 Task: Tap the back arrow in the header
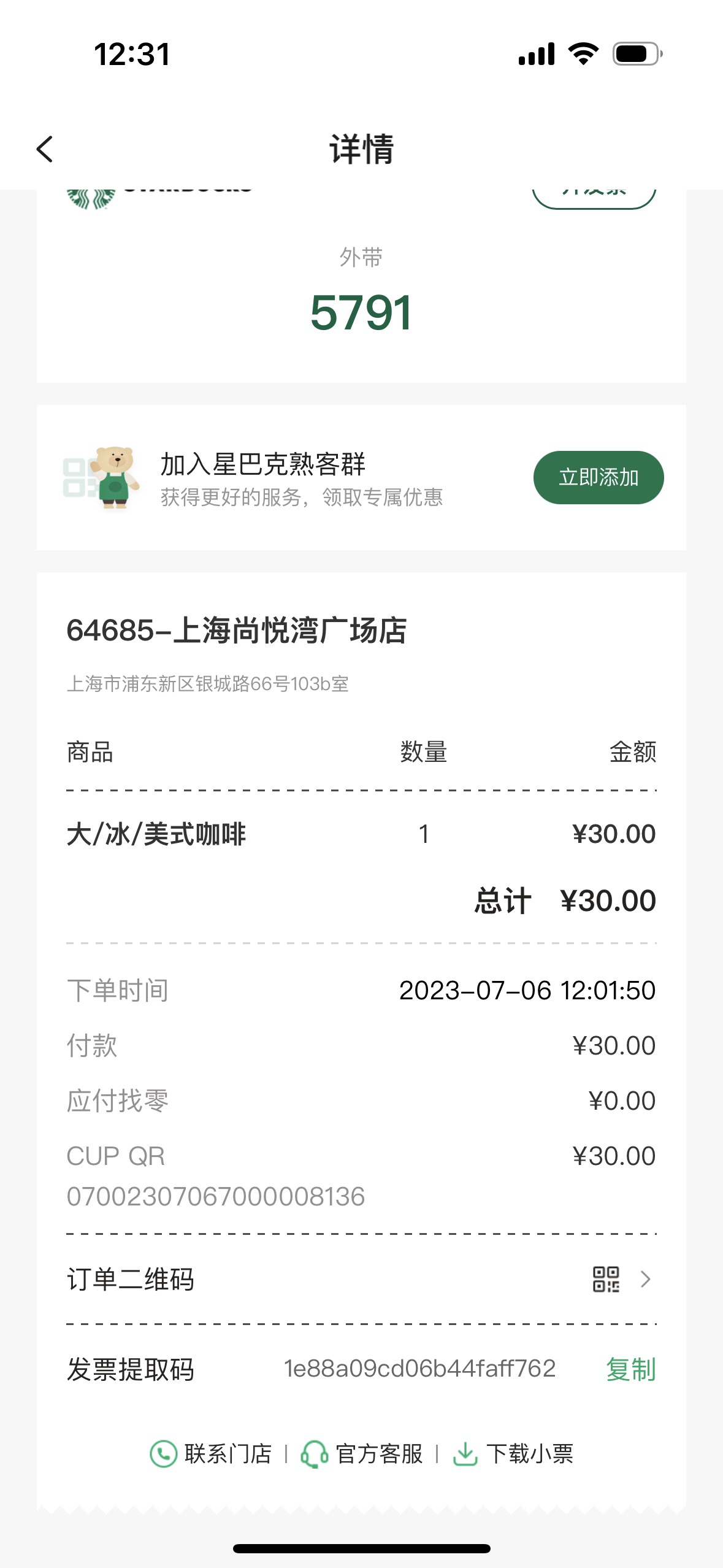click(x=45, y=149)
